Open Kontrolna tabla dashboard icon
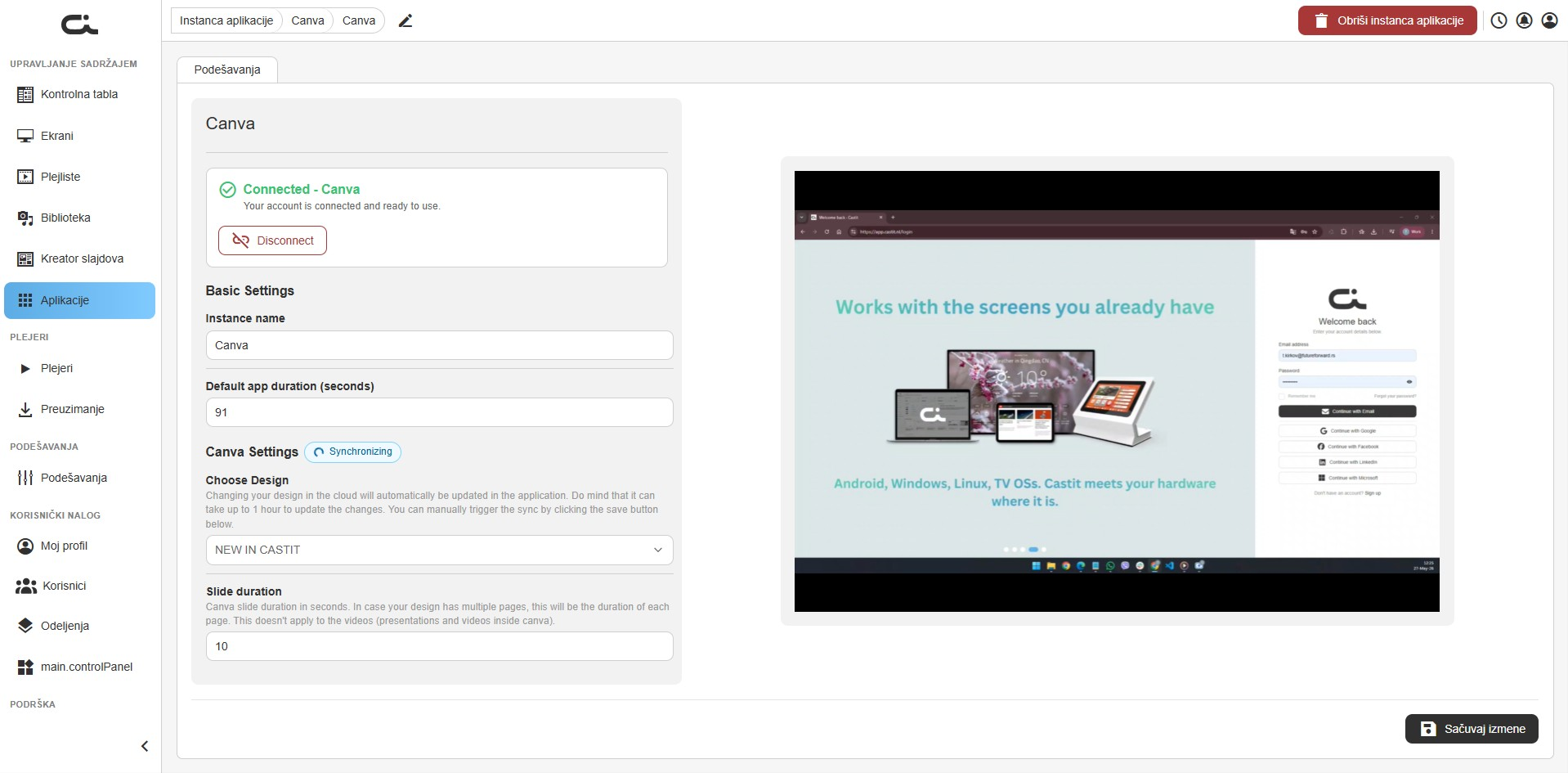This screenshot has width=1568, height=773. pyautogui.click(x=25, y=95)
